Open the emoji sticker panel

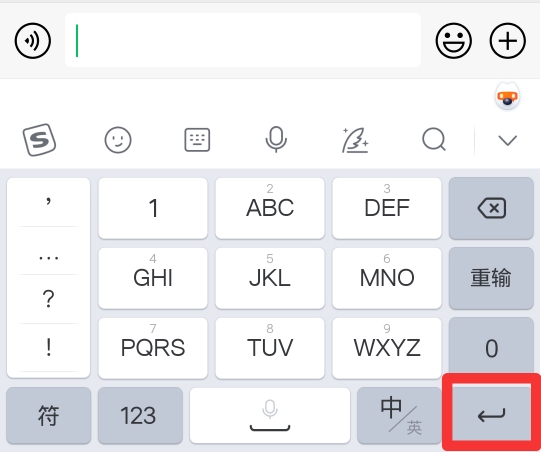pyautogui.click(x=453, y=41)
